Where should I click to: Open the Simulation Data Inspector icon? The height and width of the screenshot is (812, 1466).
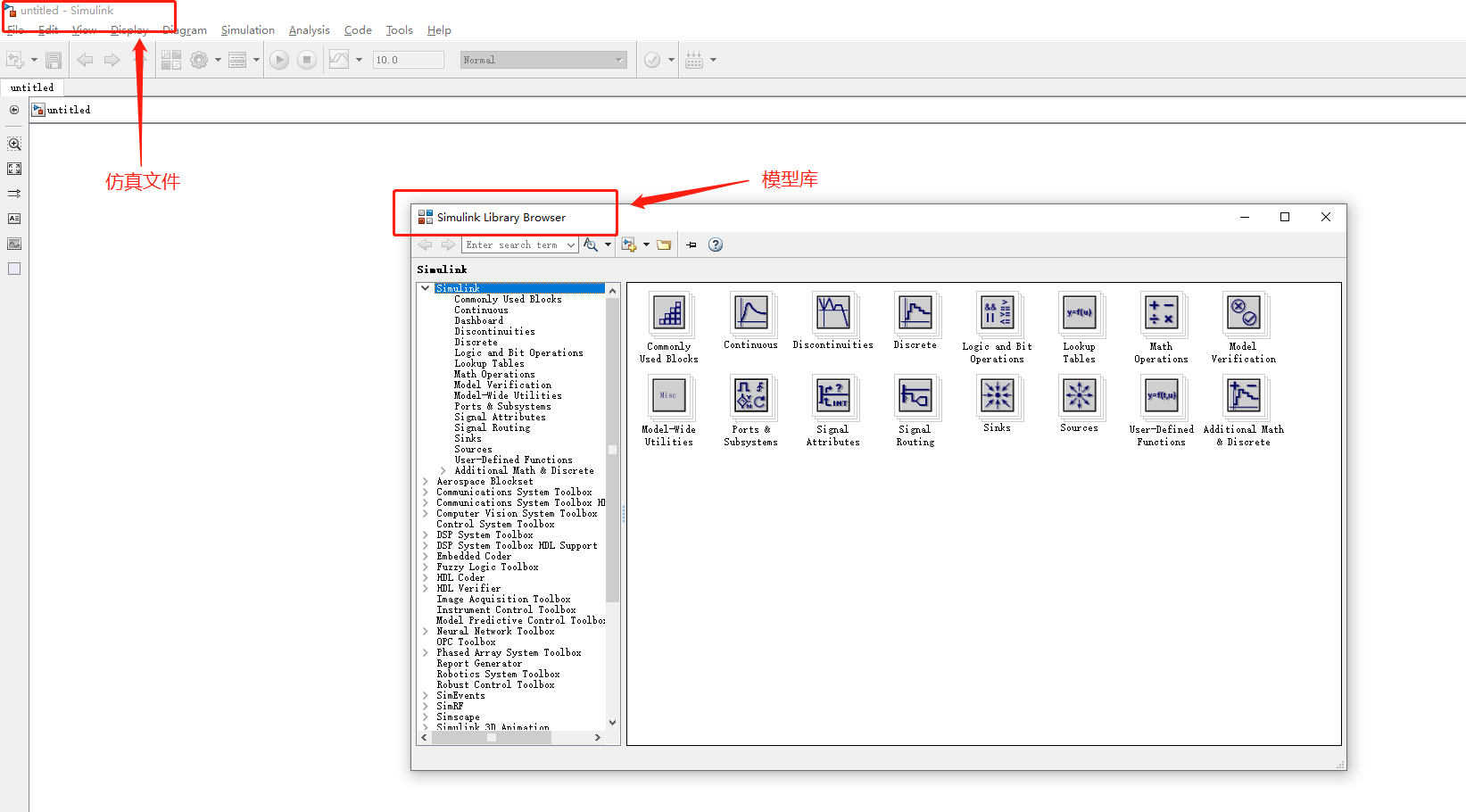pyautogui.click(x=339, y=60)
